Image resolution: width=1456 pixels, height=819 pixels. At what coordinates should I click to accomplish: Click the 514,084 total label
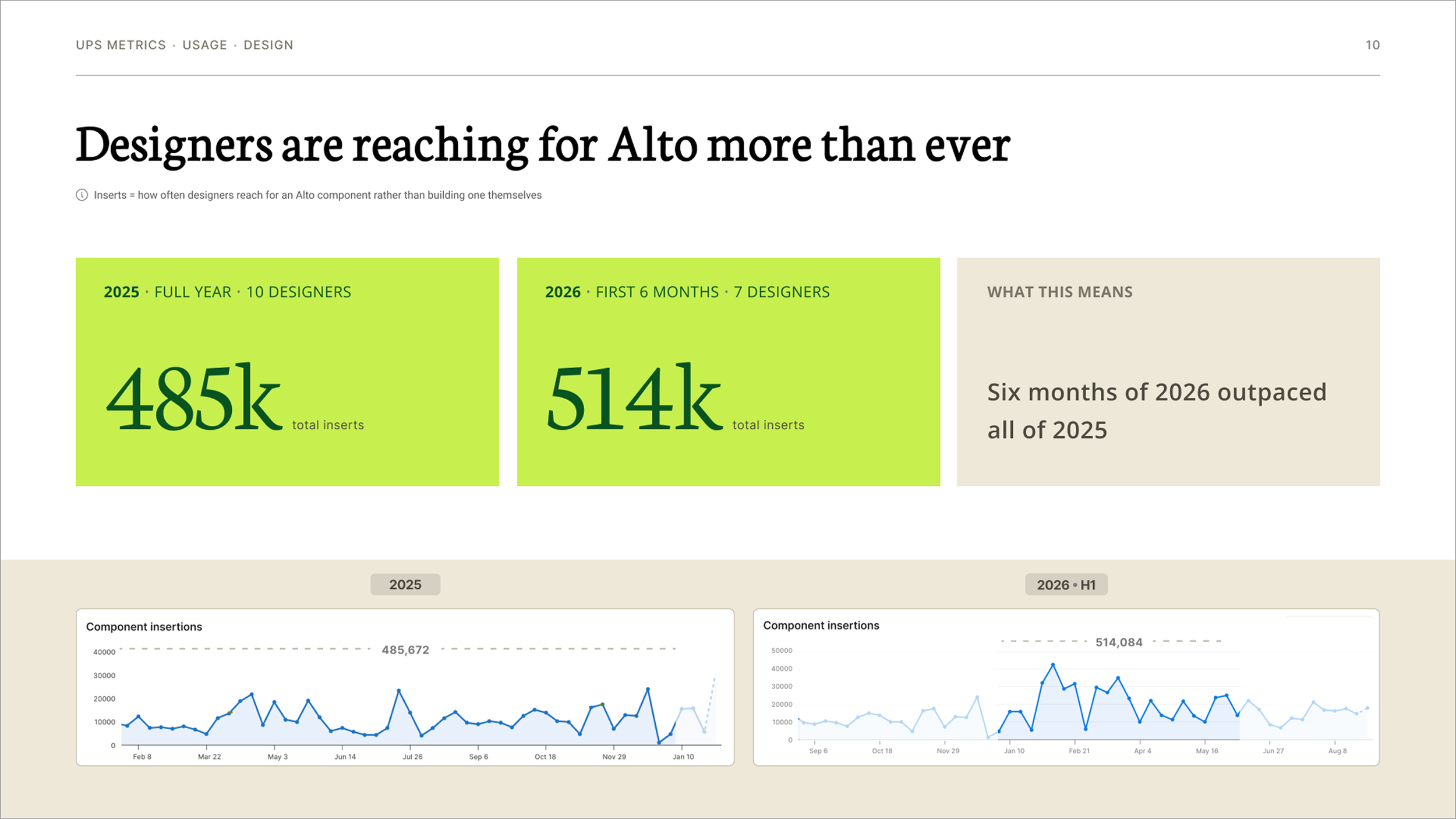coord(1119,642)
